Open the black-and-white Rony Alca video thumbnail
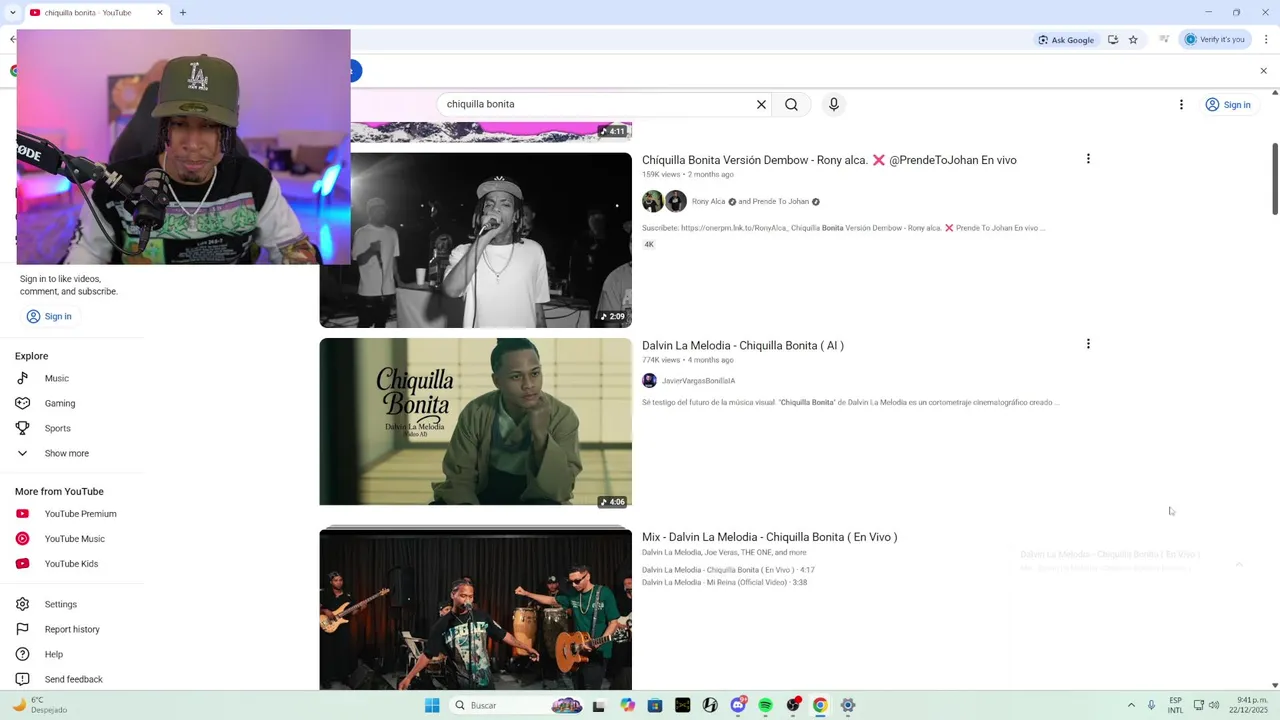1280x720 pixels. pyautogui.click(x=475, y=240)
